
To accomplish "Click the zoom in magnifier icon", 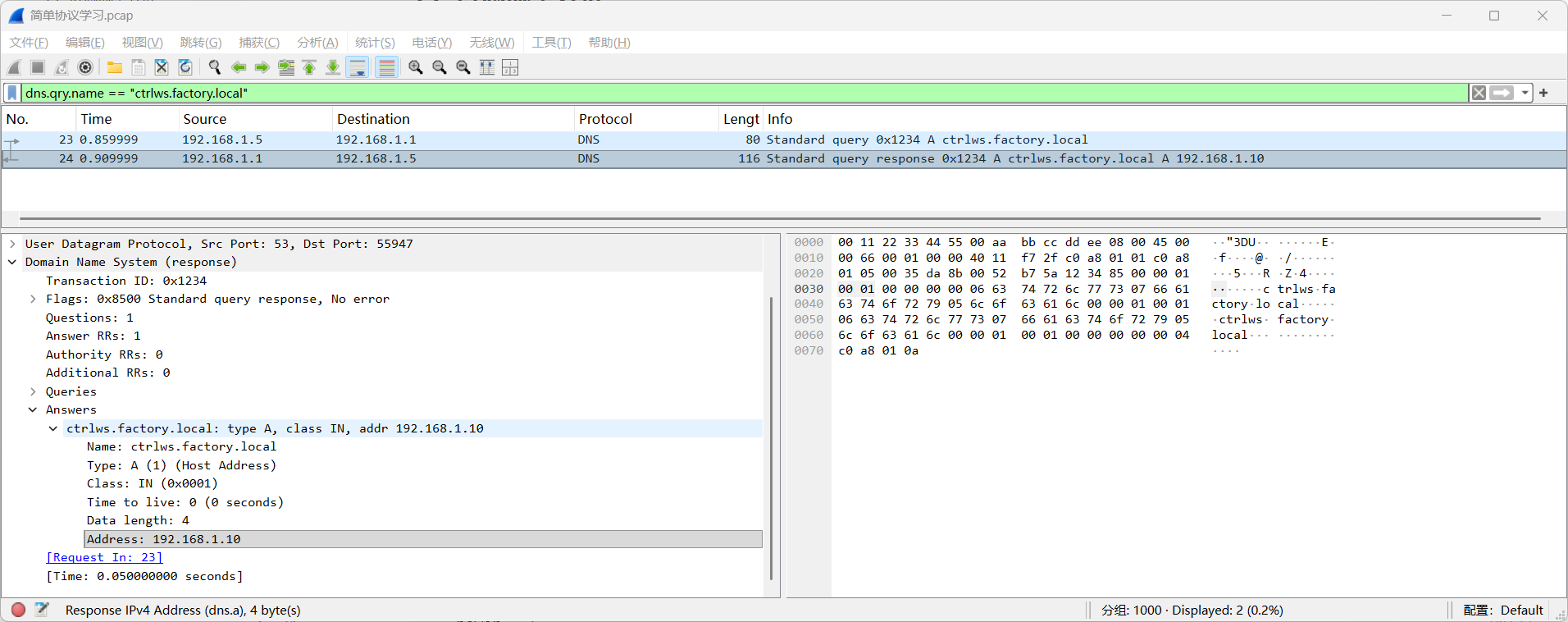I will click(416, 67).
